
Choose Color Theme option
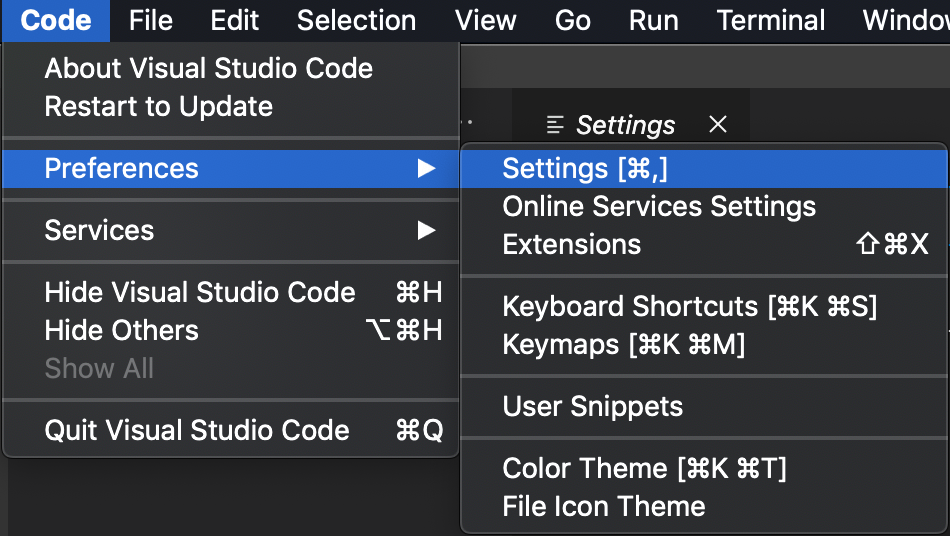703,468
